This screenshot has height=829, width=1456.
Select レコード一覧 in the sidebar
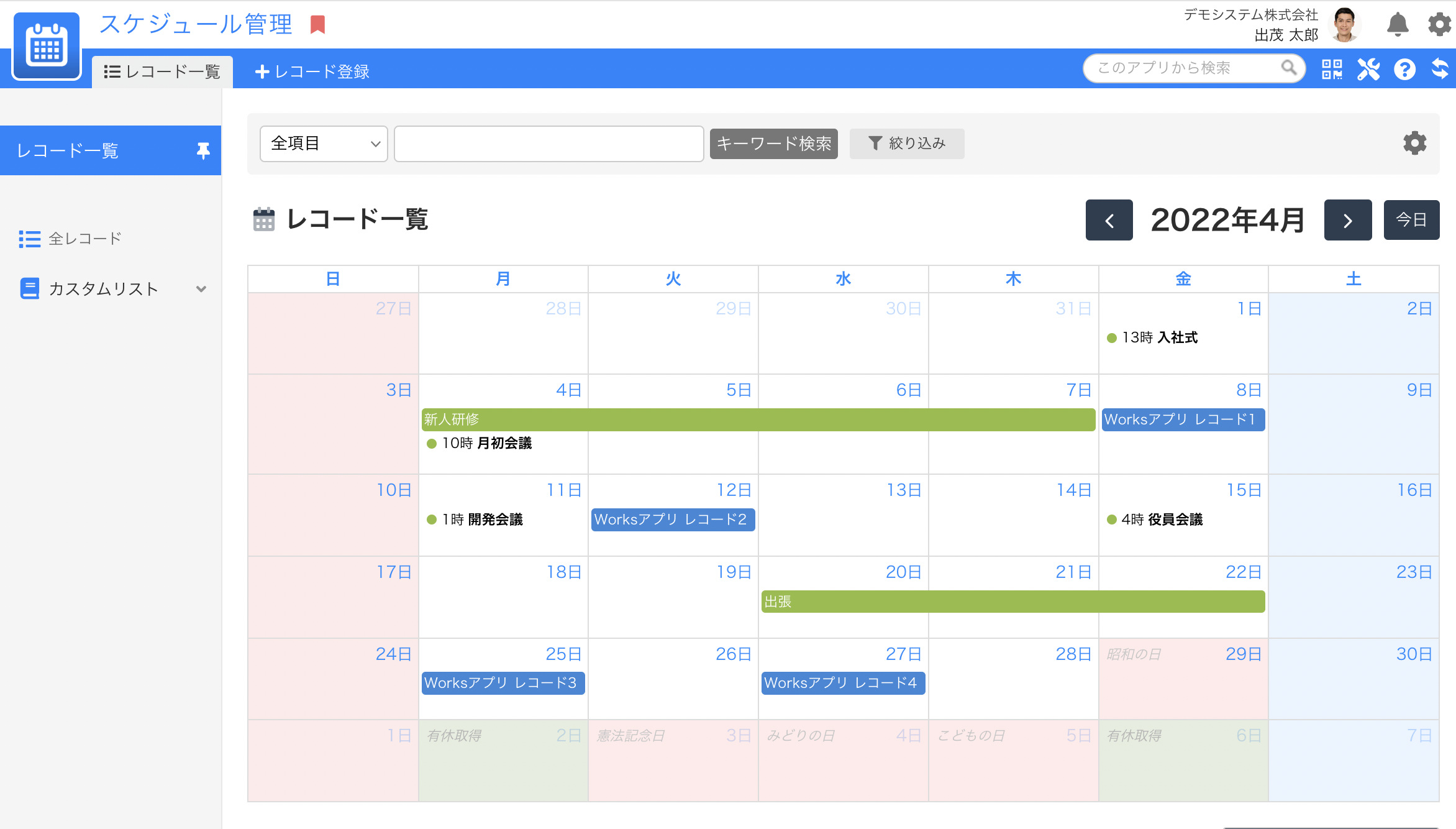(111, 150)
